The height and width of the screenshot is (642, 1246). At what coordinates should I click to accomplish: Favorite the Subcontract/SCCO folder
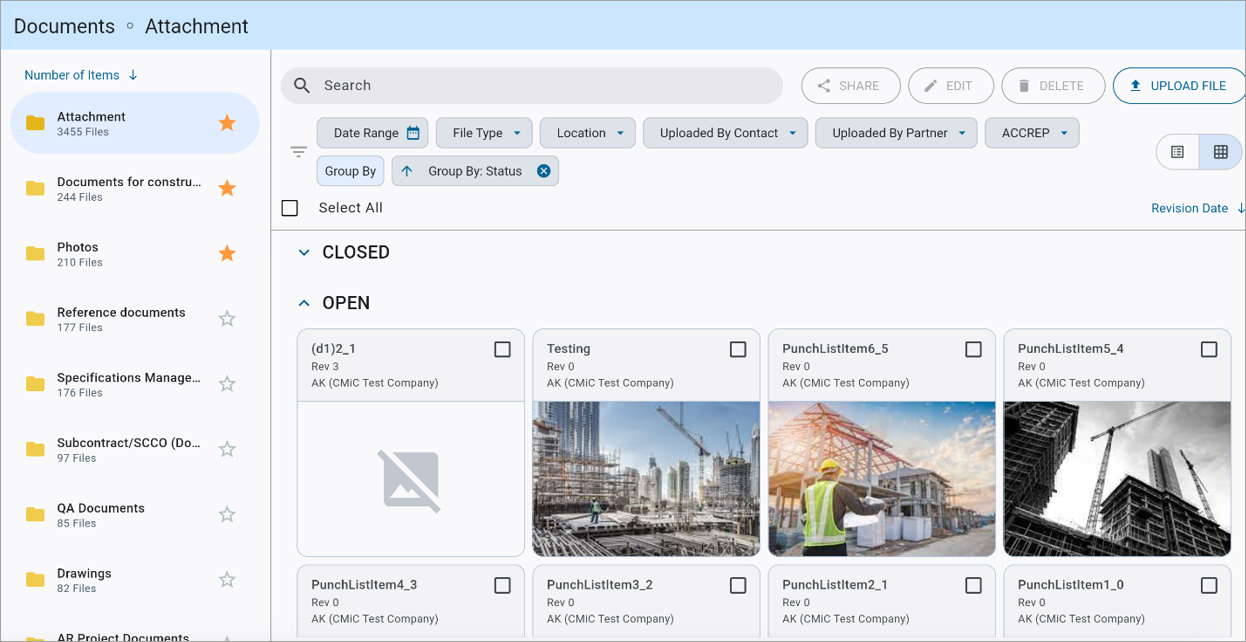point(227,449)
